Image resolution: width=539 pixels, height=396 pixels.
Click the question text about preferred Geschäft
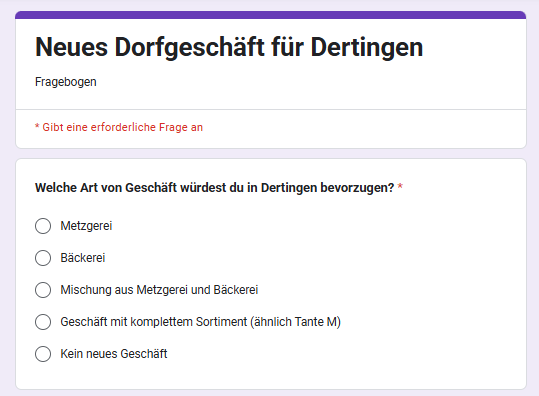(x=214, y=188)
